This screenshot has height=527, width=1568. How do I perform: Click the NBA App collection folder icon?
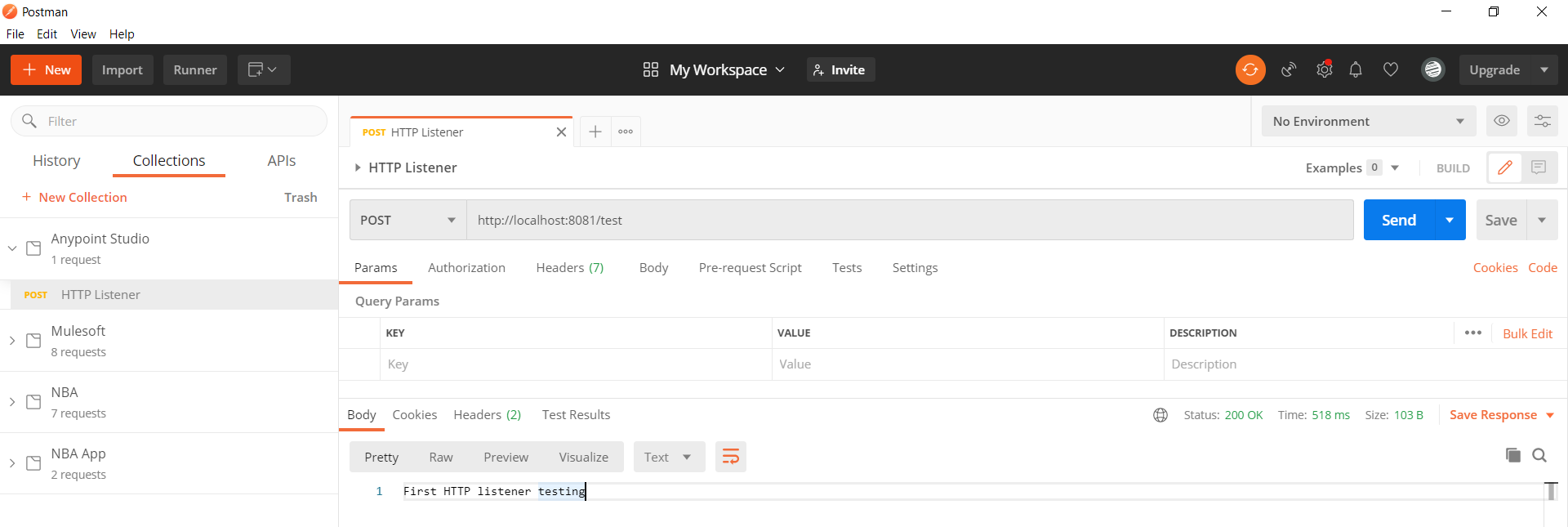click(33, 463)
